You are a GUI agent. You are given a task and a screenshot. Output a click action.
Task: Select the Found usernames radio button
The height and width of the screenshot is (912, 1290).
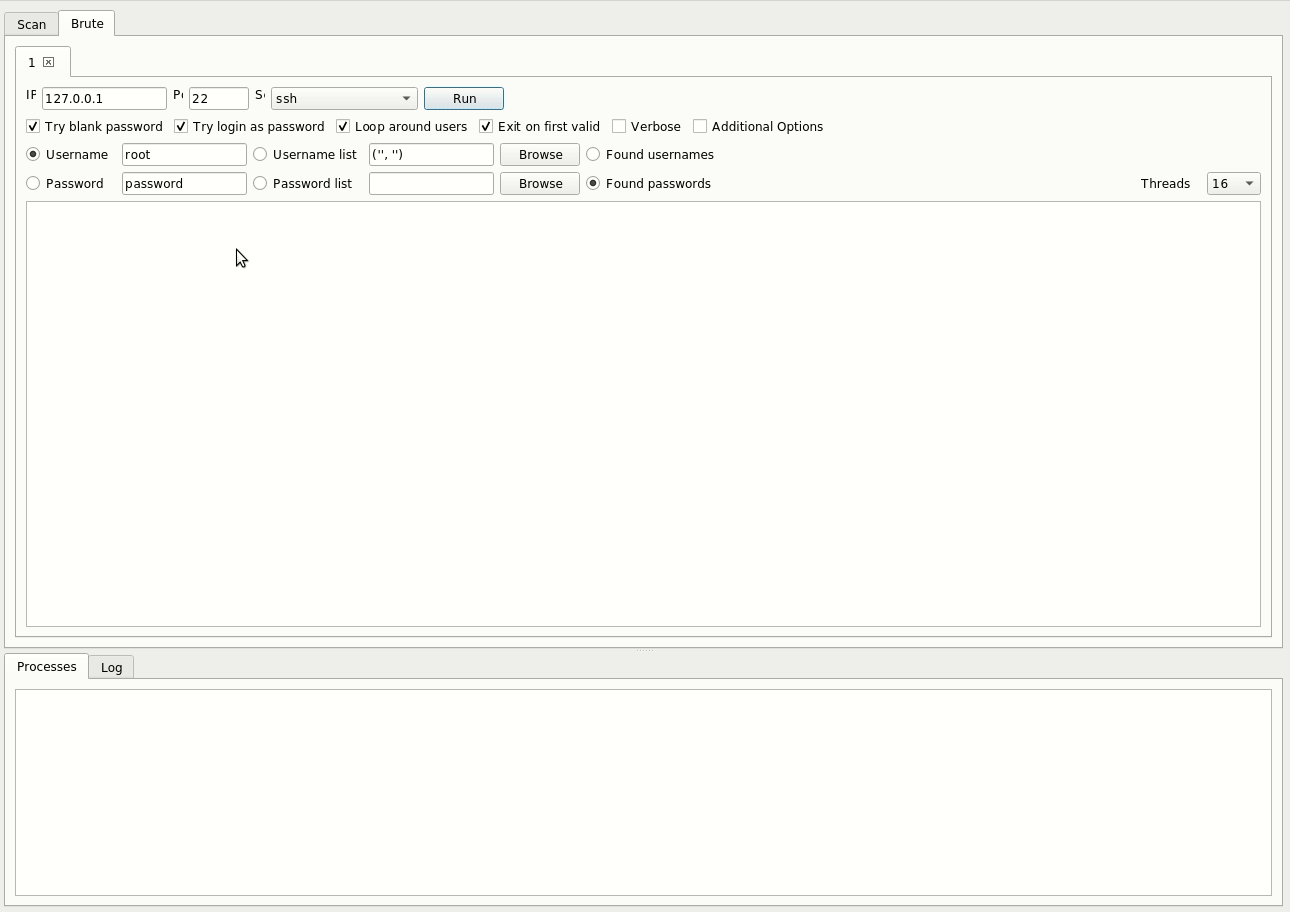pos(593,154)
